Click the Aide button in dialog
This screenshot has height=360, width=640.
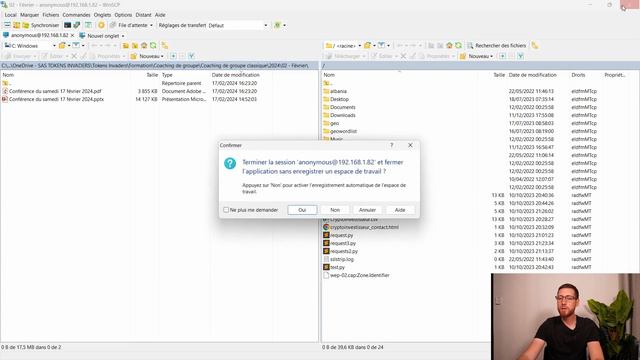tap(400, 210)
